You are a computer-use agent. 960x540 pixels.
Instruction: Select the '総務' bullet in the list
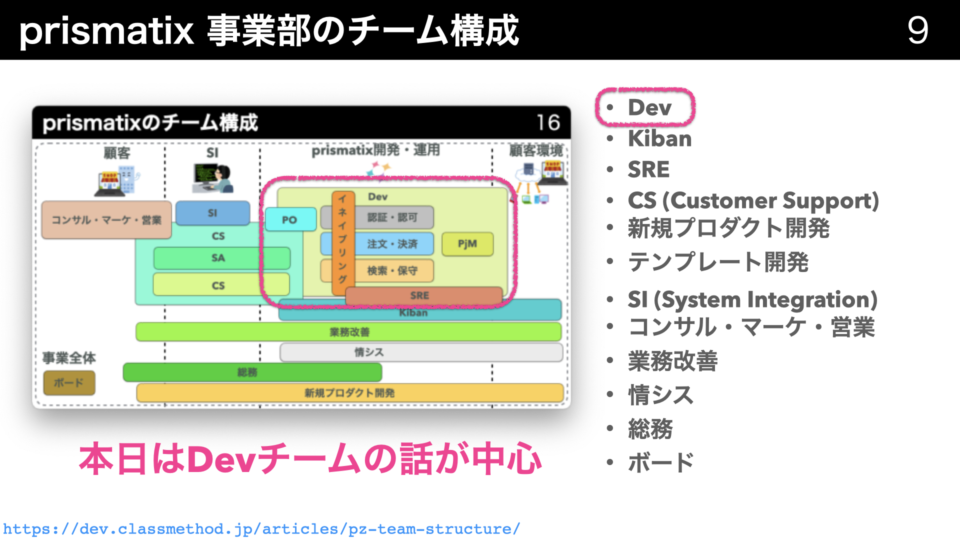(x=650, y=429)
